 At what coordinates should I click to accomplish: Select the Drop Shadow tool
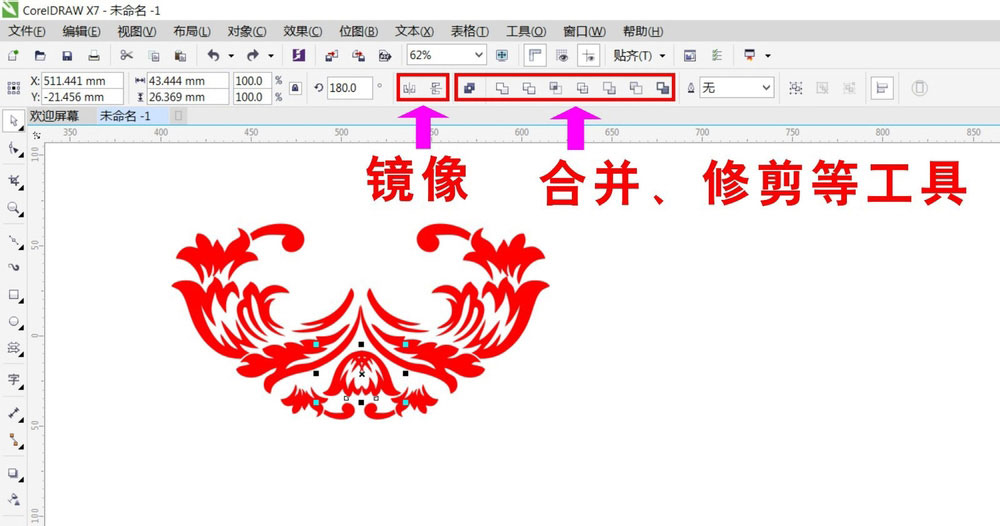pyautogui.click(x=13, y=473)
